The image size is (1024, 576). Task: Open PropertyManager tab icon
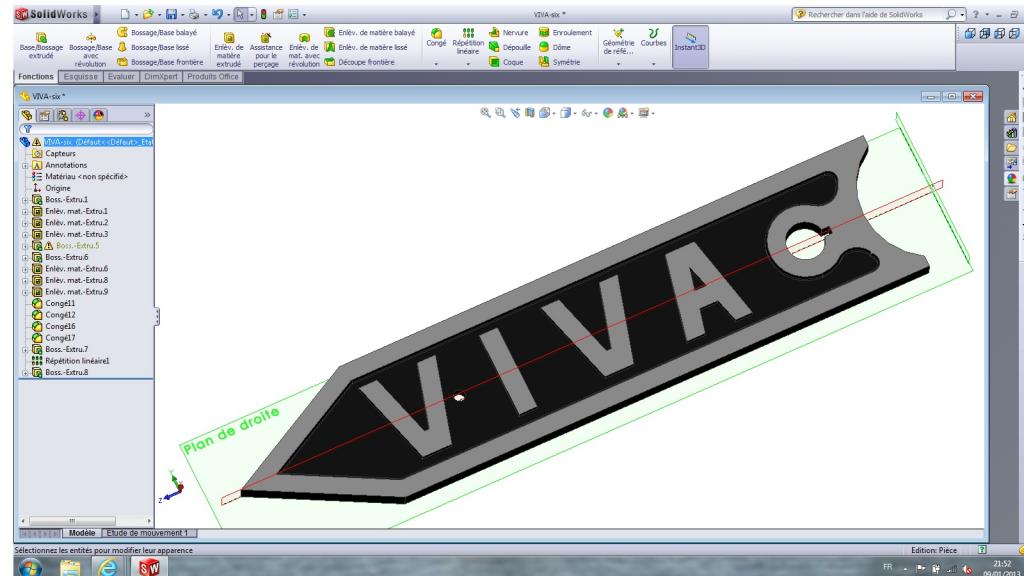[44, 115]
